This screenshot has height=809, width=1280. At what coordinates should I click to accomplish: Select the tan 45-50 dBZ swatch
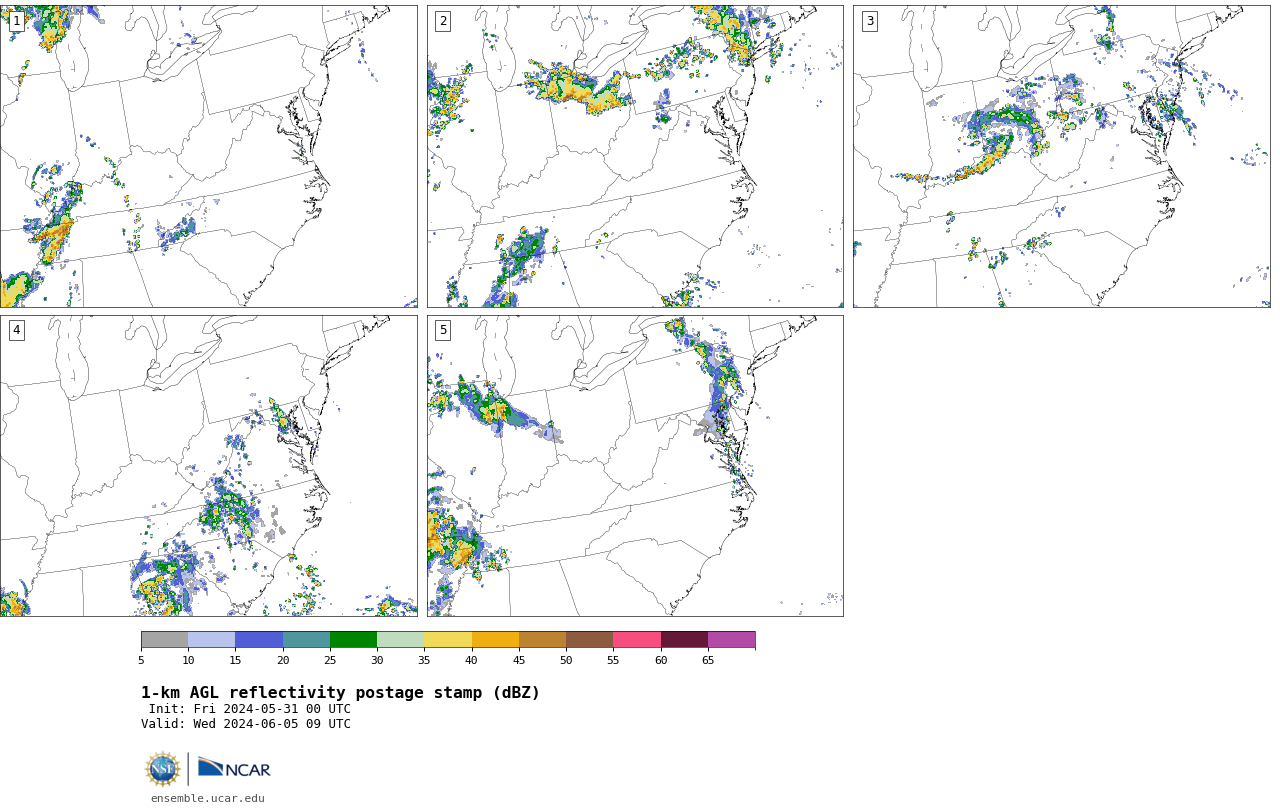point(542,640)
